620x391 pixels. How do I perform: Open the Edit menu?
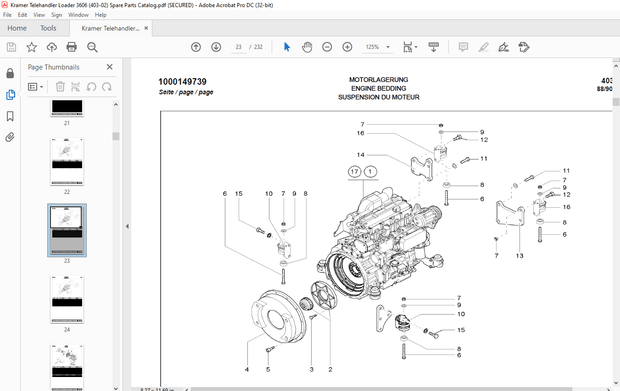tap(22, 15)
